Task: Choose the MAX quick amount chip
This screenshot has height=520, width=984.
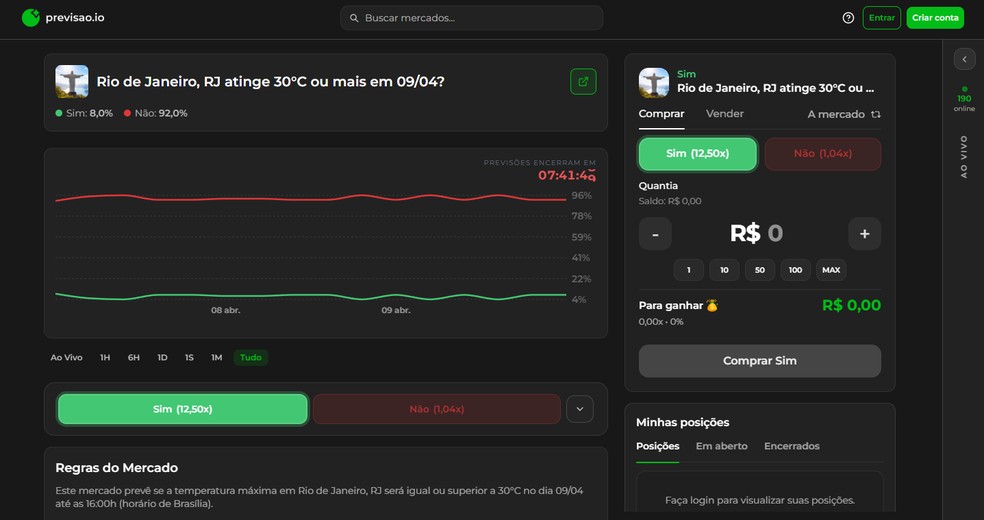Action: pyautogui.click(x=830, y=270)
